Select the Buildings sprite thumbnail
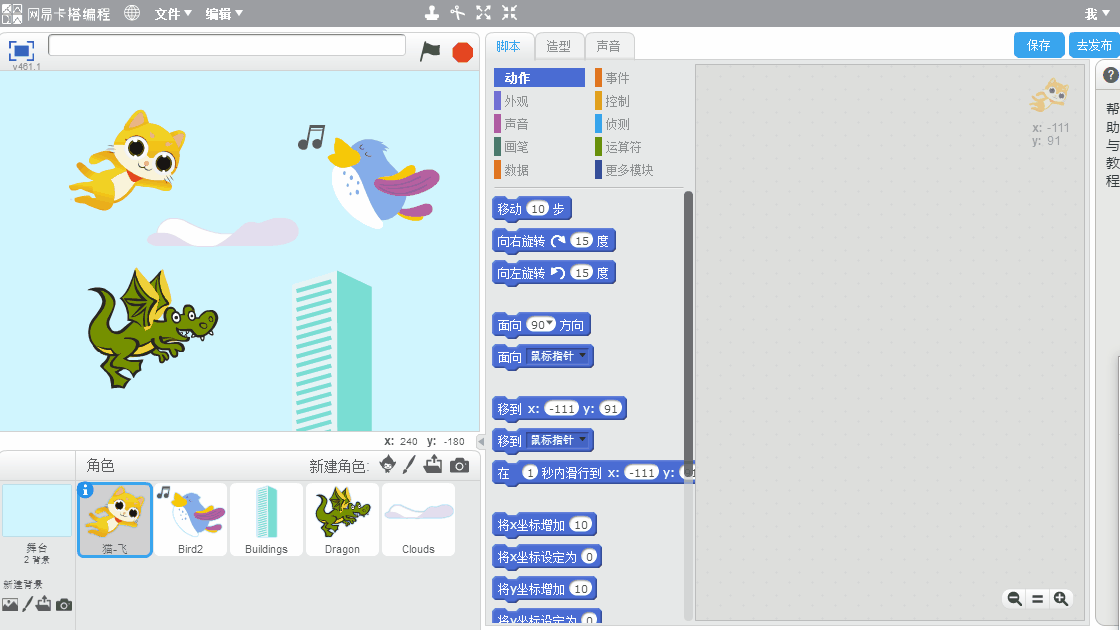 point(266,519)
